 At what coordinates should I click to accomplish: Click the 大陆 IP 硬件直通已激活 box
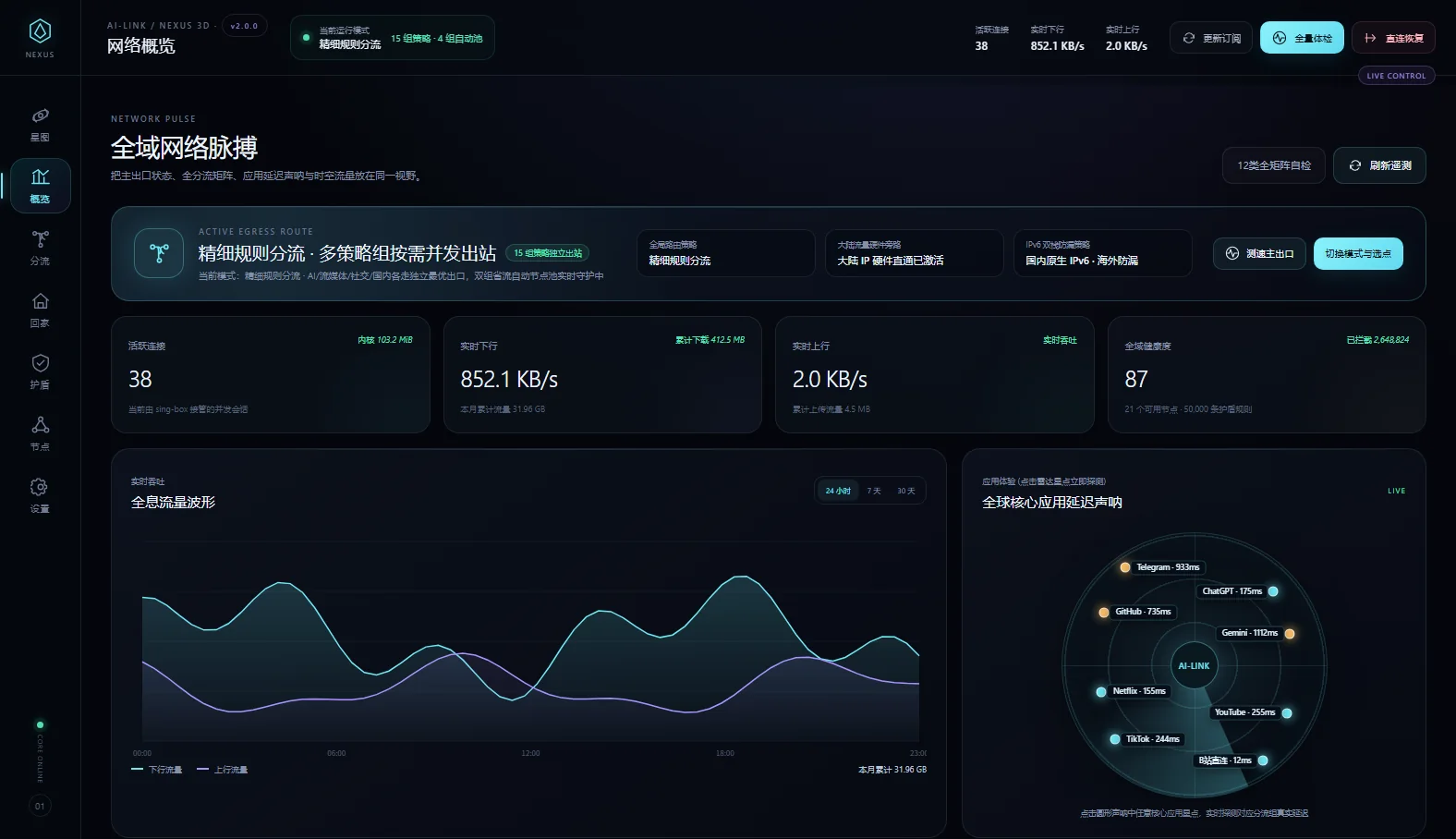(915, 253)
